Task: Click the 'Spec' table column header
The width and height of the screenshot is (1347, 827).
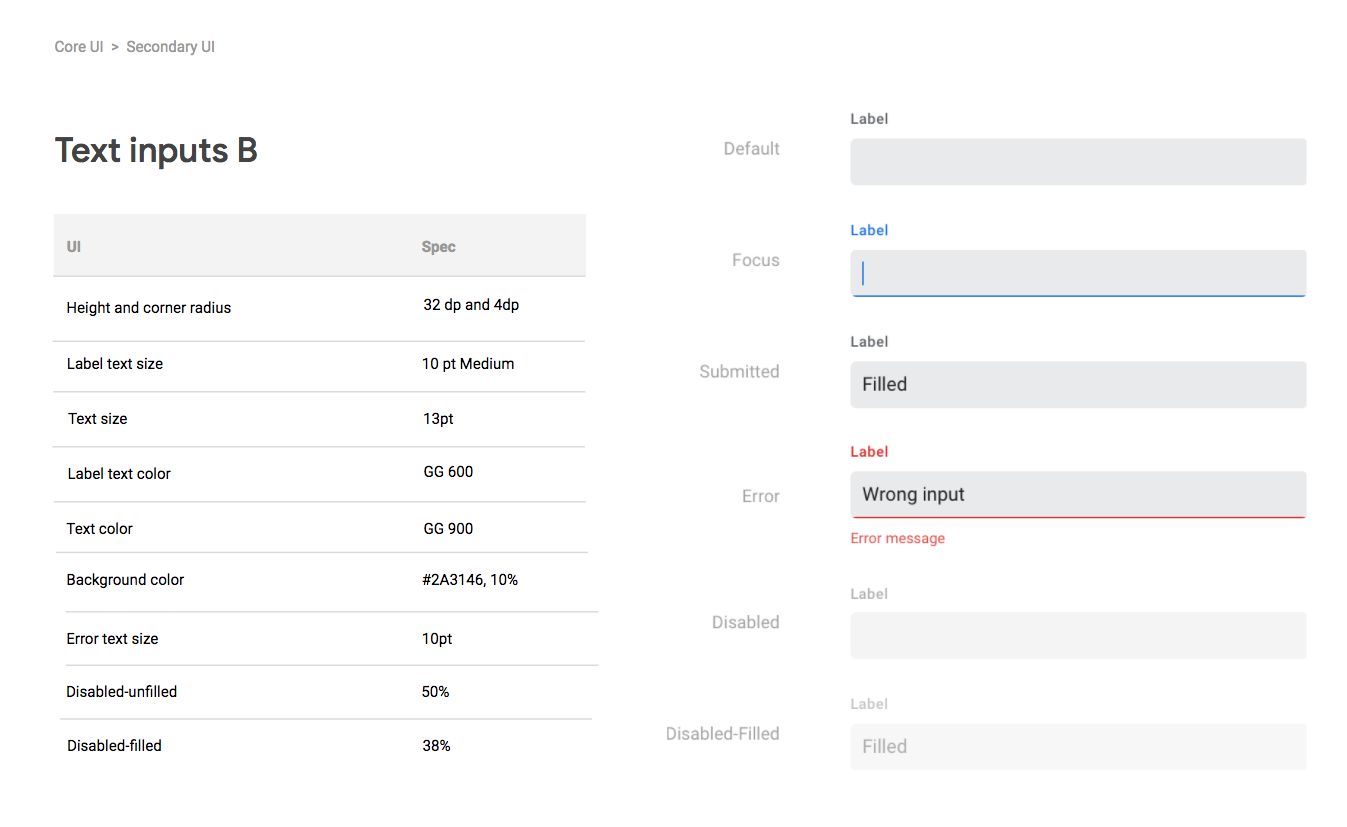Action: click(x=439, y=247)
